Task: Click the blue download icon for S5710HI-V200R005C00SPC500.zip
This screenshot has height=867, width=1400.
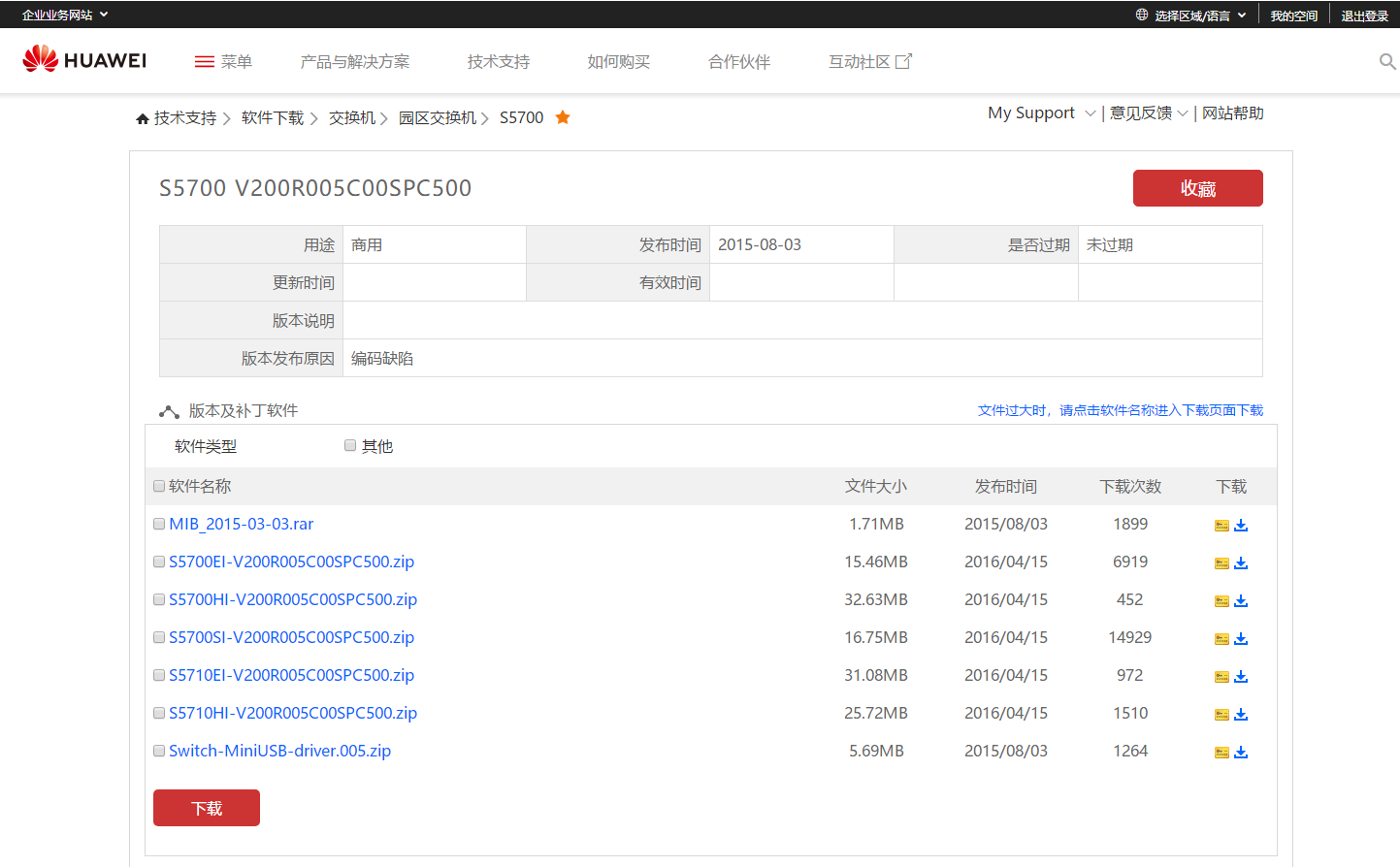Action: click(1241, 714)
